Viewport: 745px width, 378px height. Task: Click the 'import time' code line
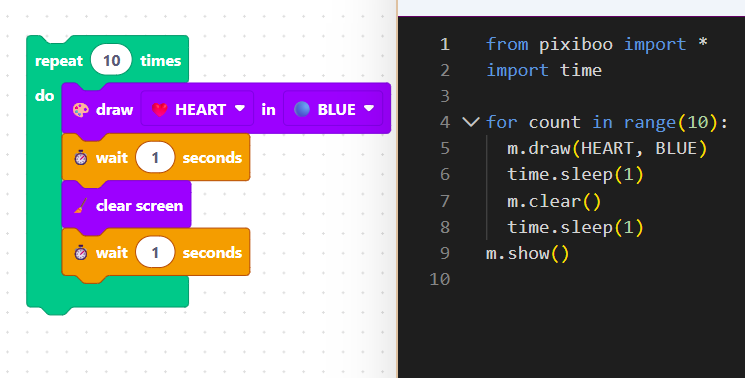pyautogui.click(x=544, y=70)
